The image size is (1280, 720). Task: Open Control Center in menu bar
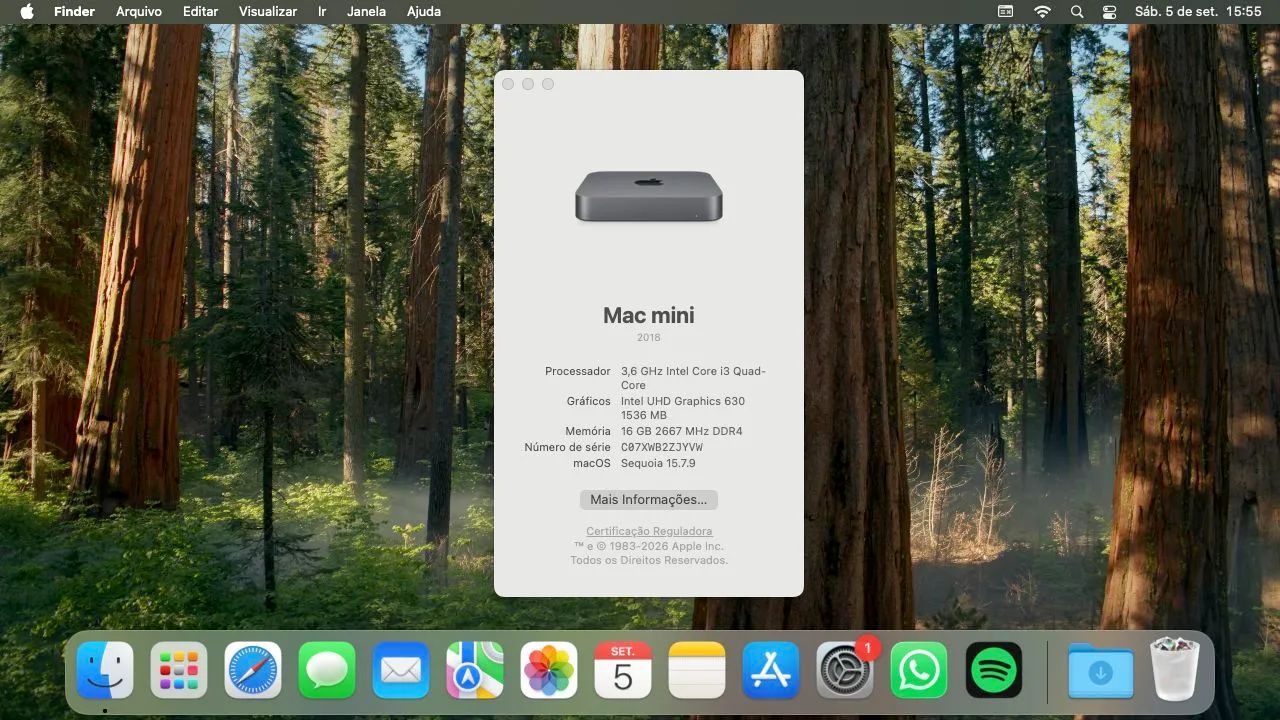(x=1109, y=11)
